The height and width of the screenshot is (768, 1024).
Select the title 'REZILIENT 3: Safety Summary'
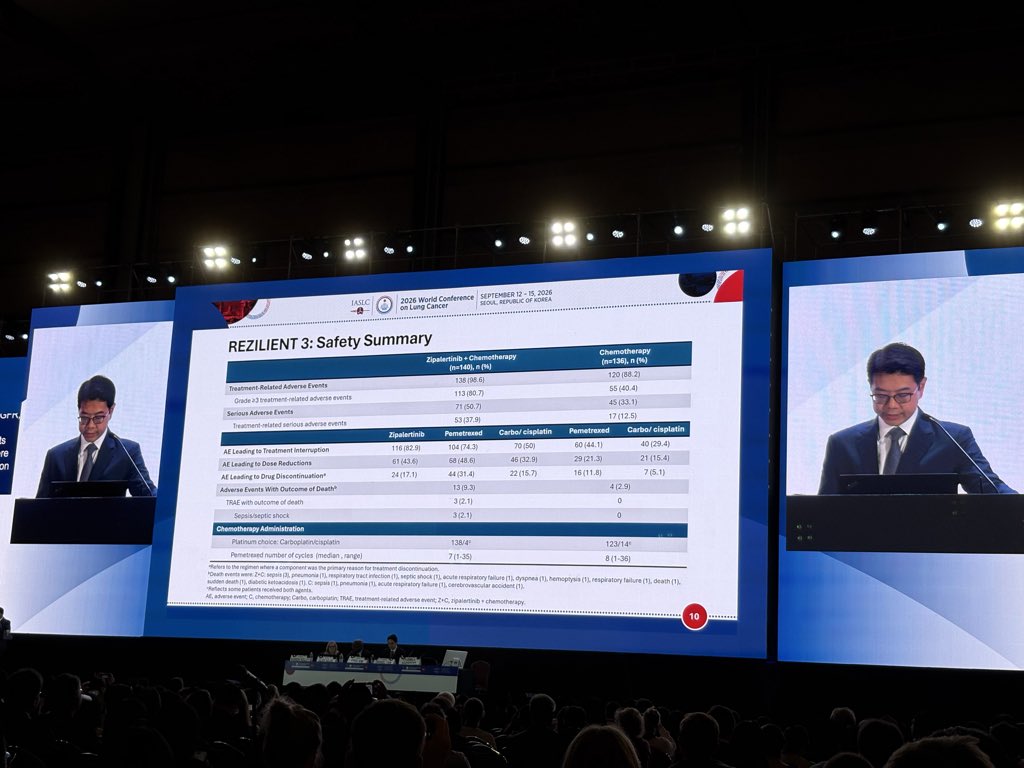pos(330,342)
